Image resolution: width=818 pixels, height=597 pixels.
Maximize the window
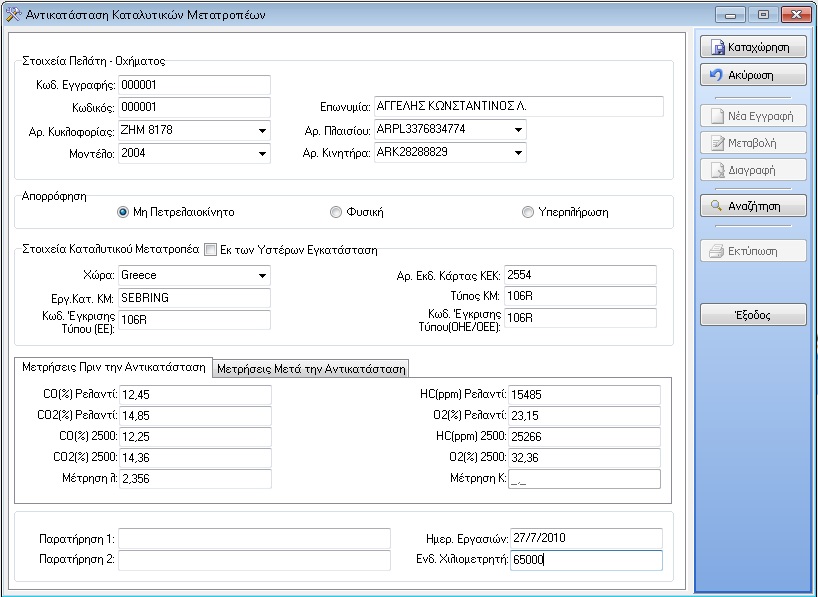(x=763, y=15)
